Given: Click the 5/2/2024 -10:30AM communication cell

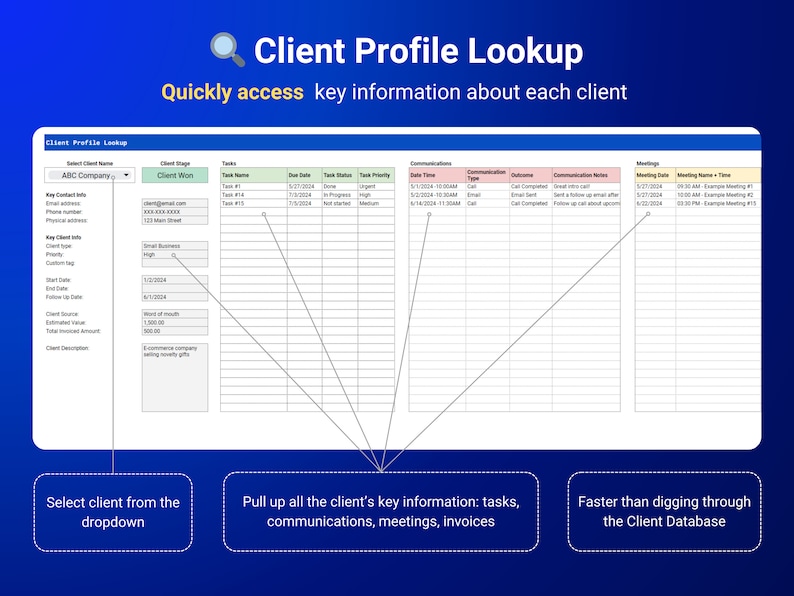Looking at the screenshot, I should coord(437,195).
